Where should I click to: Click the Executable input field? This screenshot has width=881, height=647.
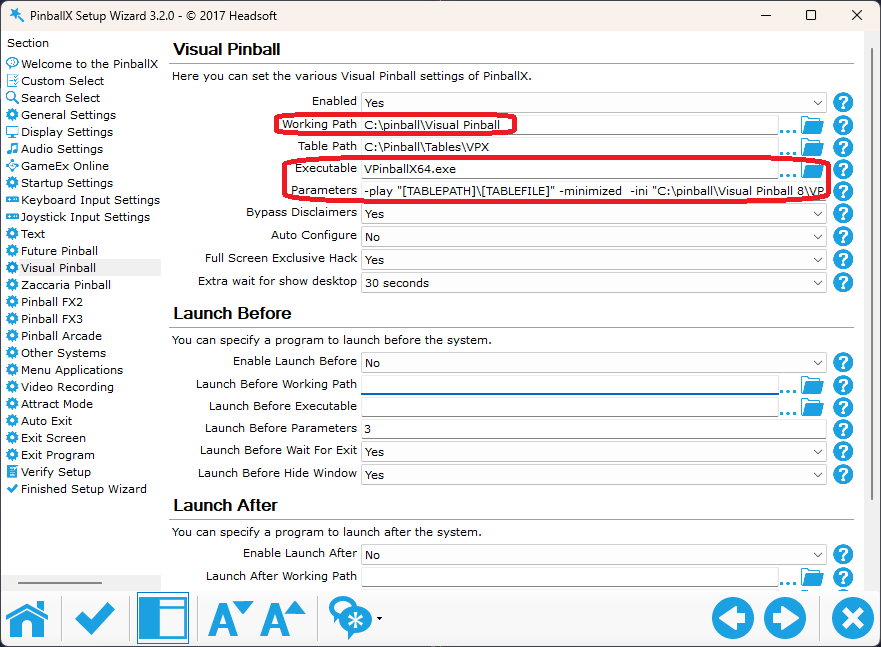coord(570,169)
